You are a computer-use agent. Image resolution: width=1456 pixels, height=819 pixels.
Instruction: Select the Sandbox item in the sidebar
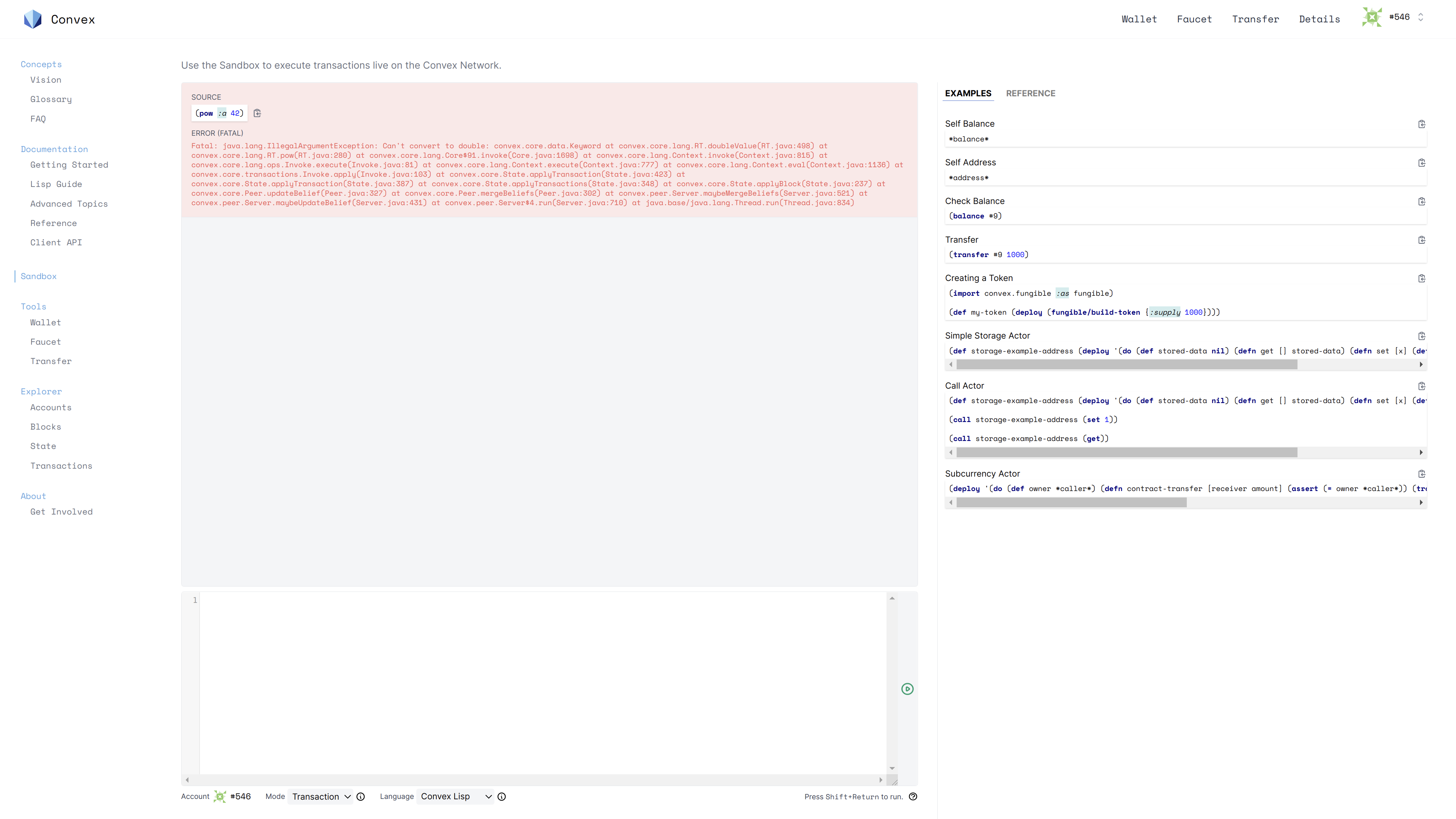point(38,276)
